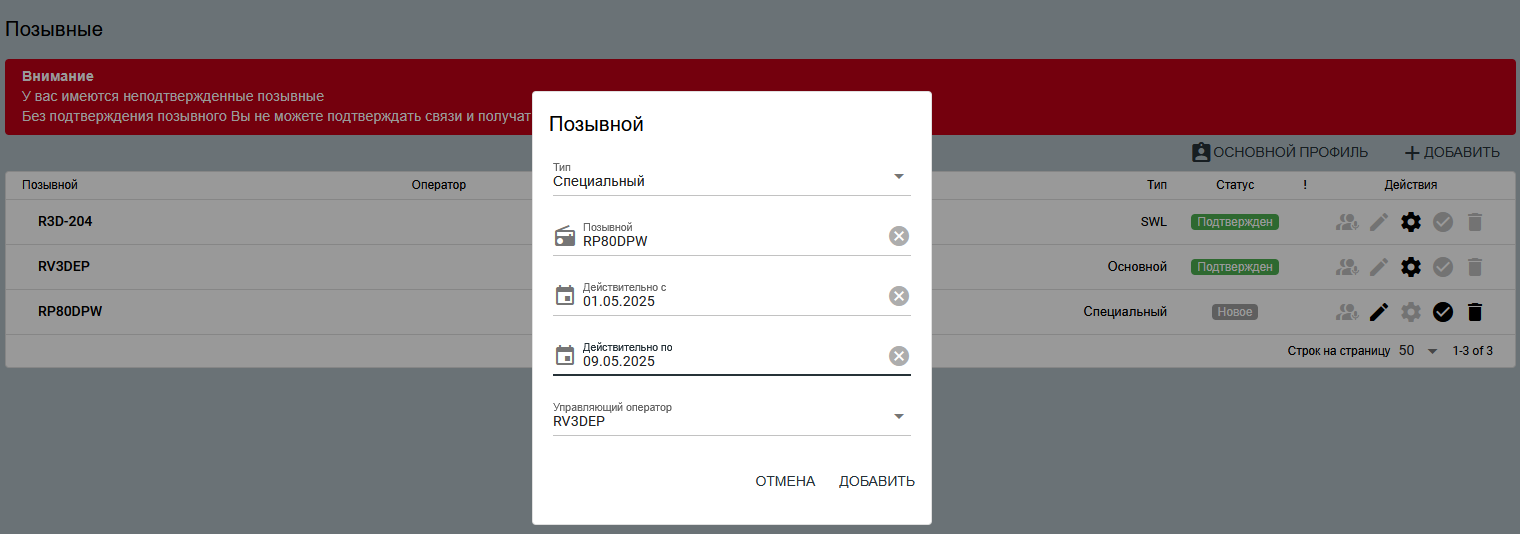Clear the Действительно по date field
This screenshot has width=1520, height=534.
899,356
